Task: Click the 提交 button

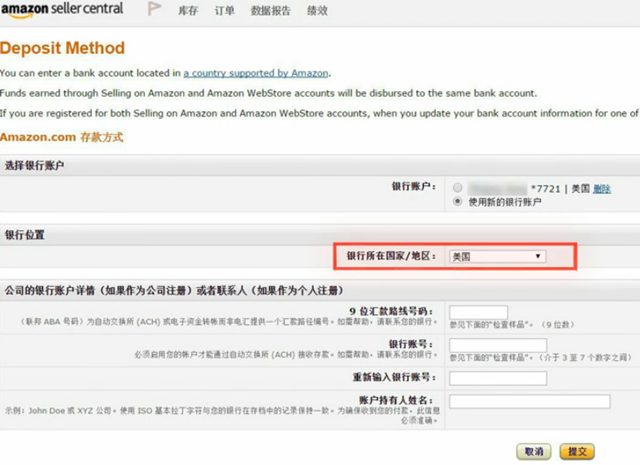Action: click(x=577, y=452)
